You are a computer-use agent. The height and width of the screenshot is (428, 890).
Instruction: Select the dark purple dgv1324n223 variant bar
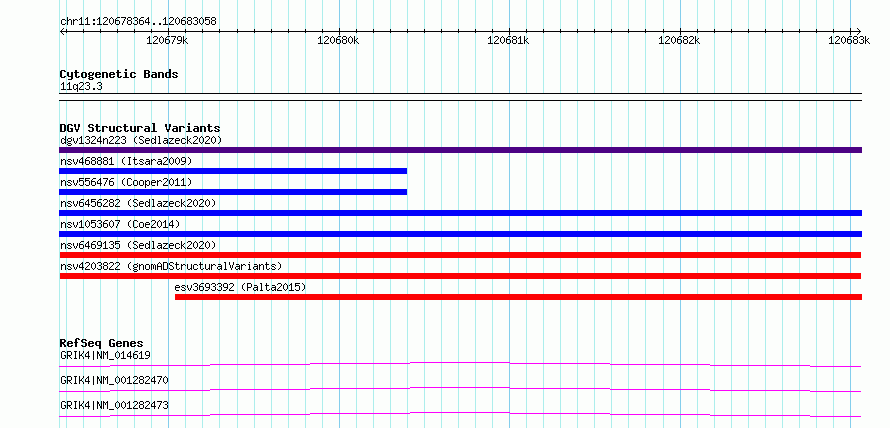click(x=460, y=150)
